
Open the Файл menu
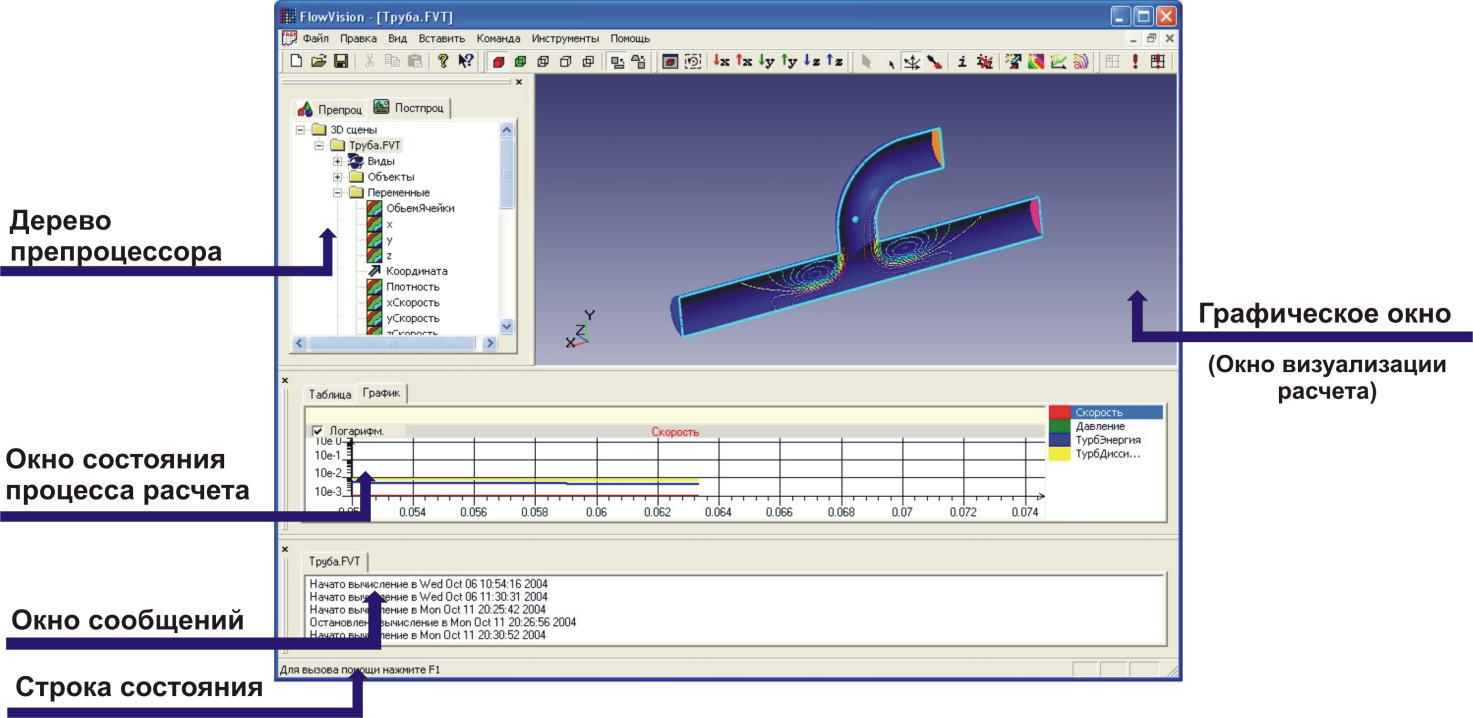click(x=315, y=38)
